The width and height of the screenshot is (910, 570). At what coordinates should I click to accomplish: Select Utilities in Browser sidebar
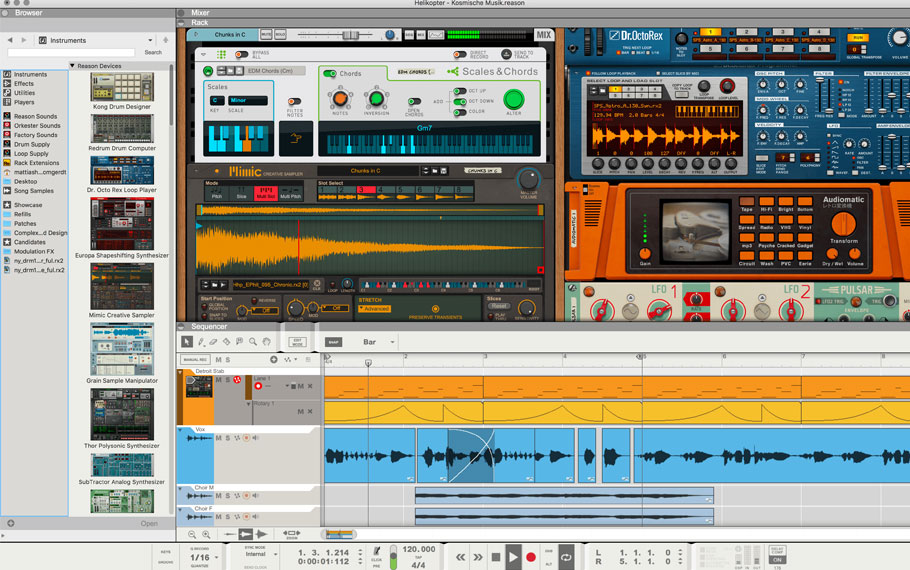tap(24, 93)
